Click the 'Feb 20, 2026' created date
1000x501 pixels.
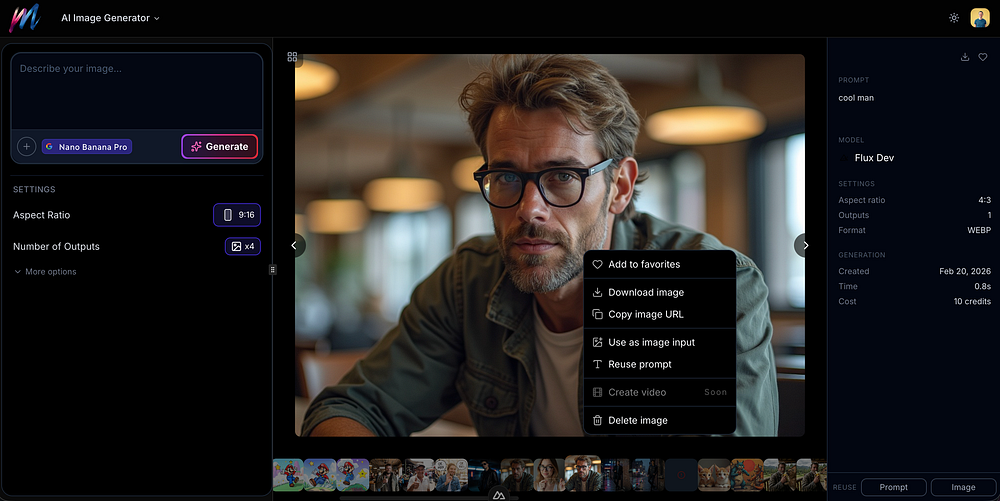pyautogui.click(x=965, y=271)
